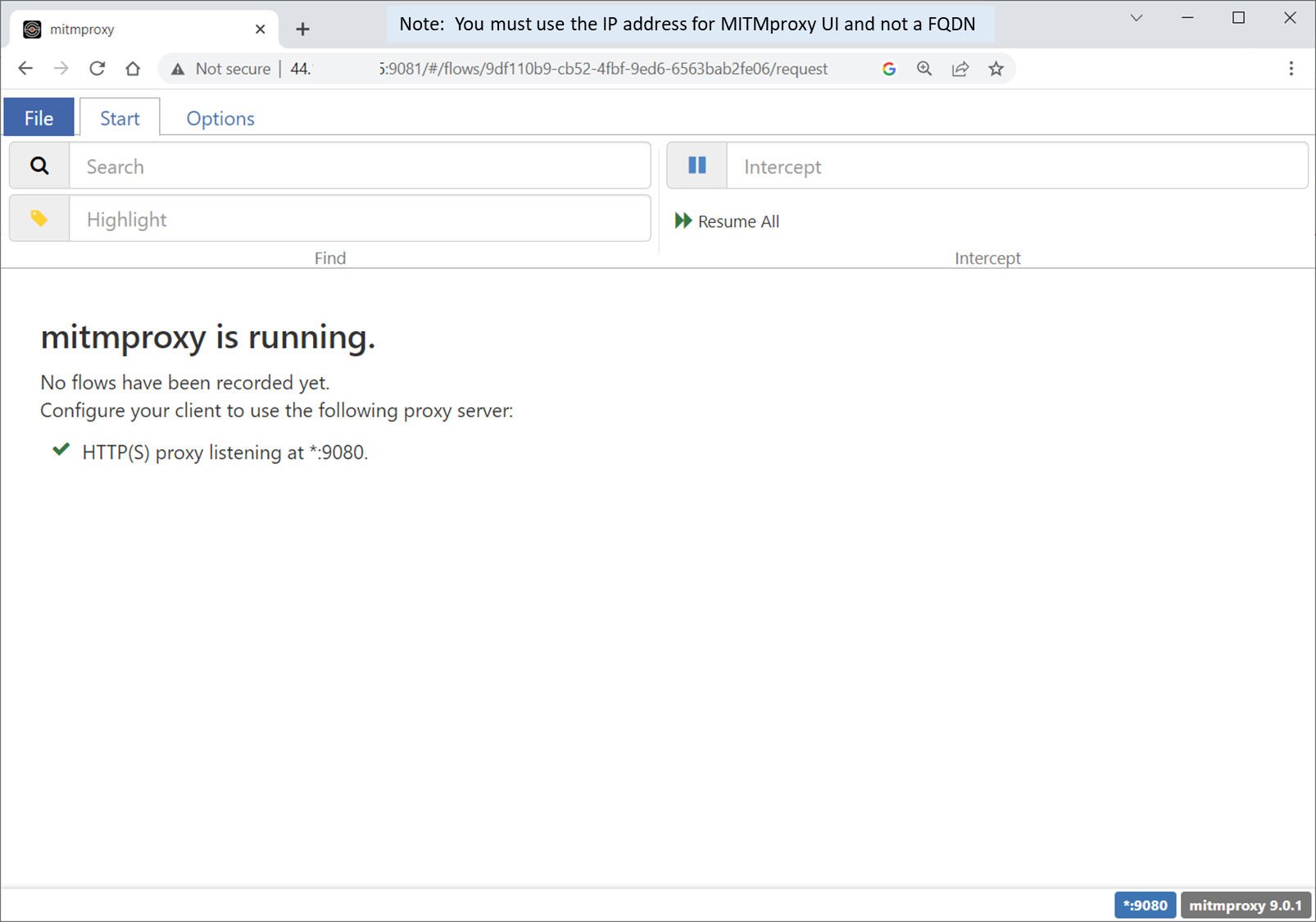Click the *:9080 status badge
Image resolution: width=1316 pixels, height=922 pixels.
pos(1144,905)
